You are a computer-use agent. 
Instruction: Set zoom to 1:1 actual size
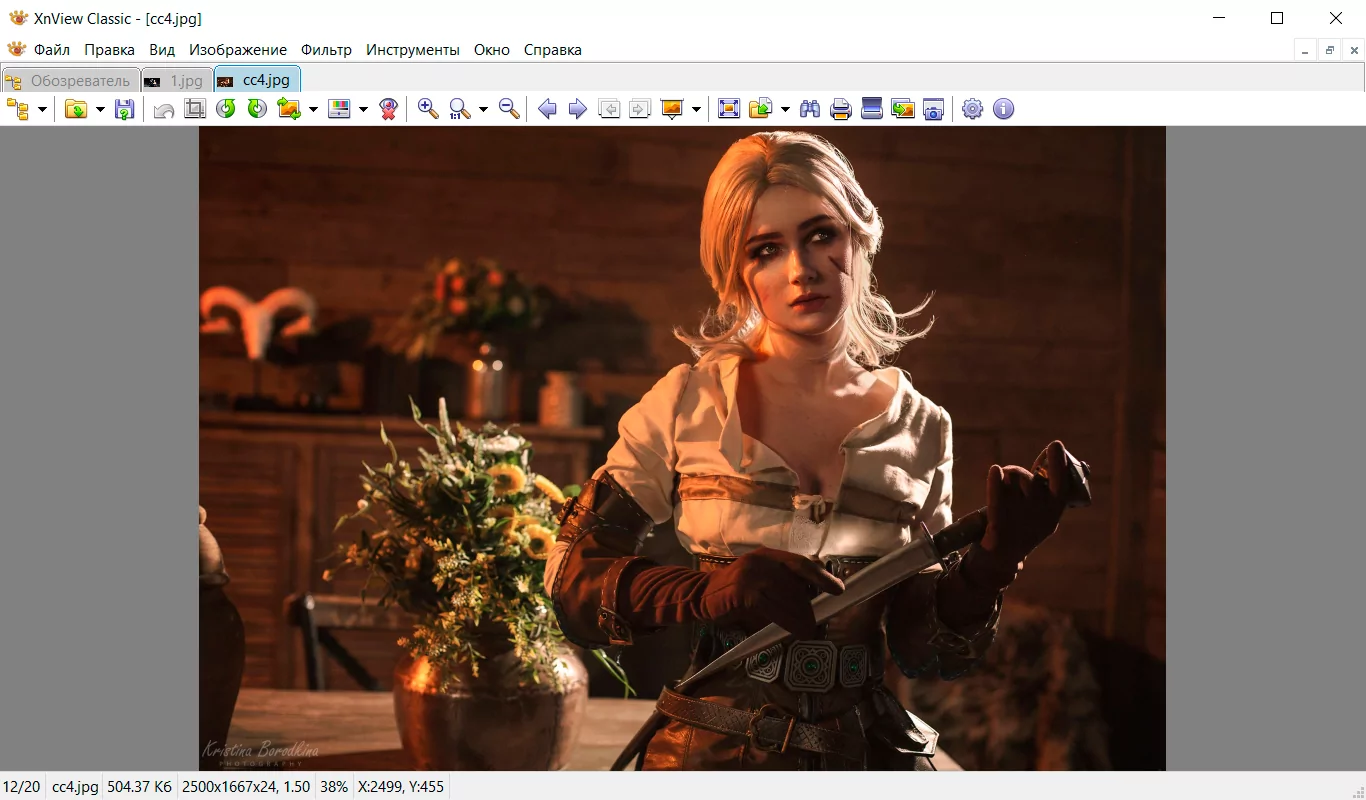pyautogui.click(x=460, y=109)
